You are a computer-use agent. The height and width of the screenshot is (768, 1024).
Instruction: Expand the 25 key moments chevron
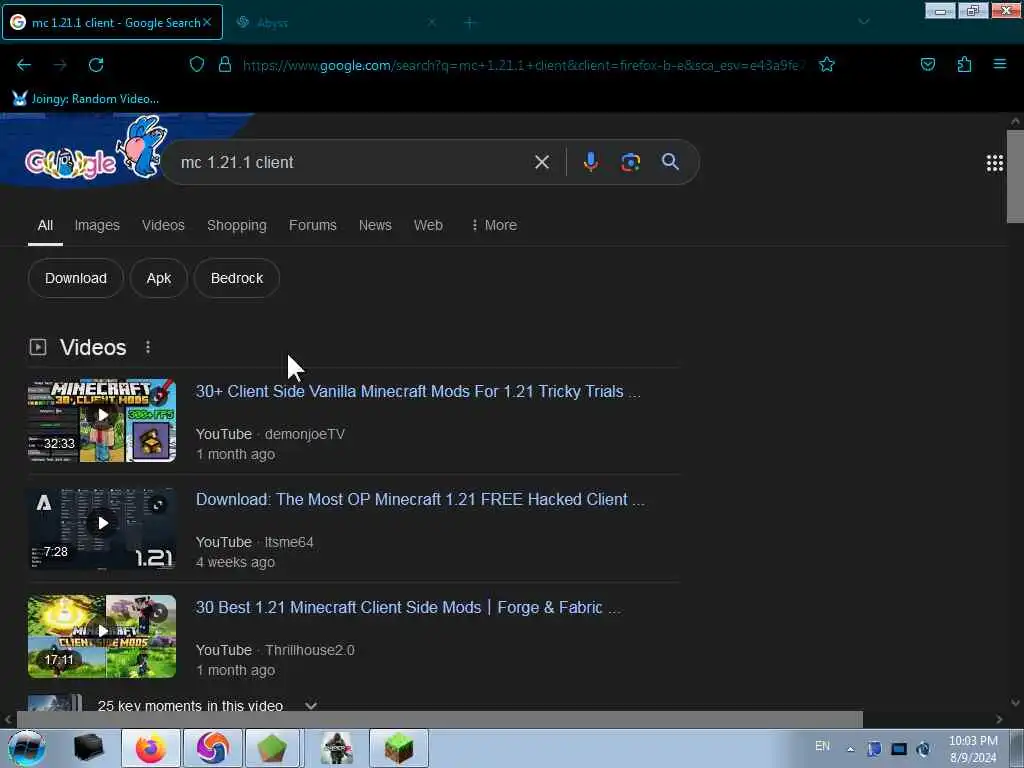click(311, 705)
